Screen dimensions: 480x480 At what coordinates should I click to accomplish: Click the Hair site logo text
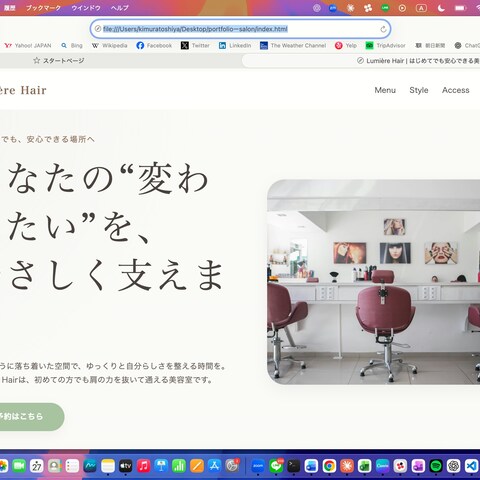click(x=23, y=90)
